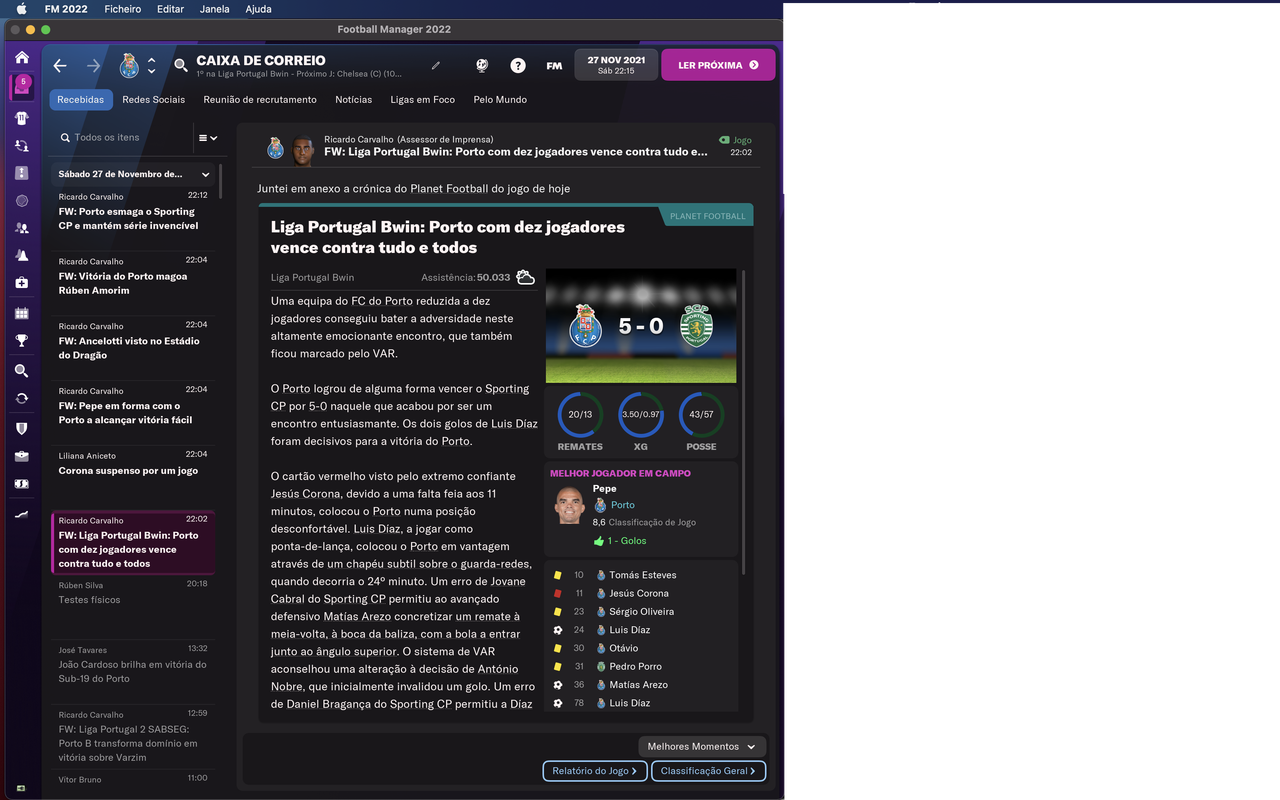1280x800 pixels.
Task: Open the Pelo Mundo tab
Action: pos(500,100)
